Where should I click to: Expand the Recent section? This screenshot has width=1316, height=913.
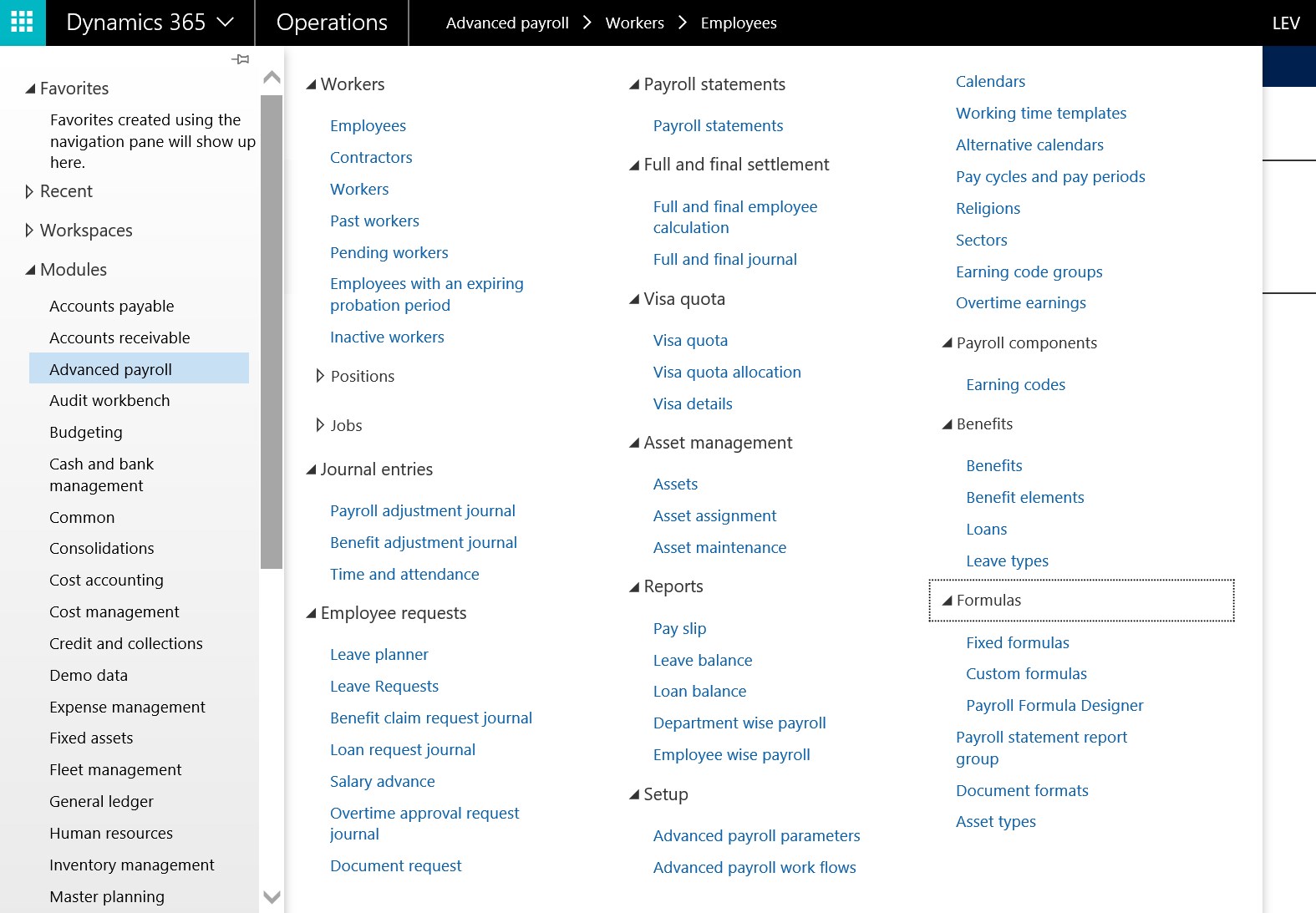[30, 191]
